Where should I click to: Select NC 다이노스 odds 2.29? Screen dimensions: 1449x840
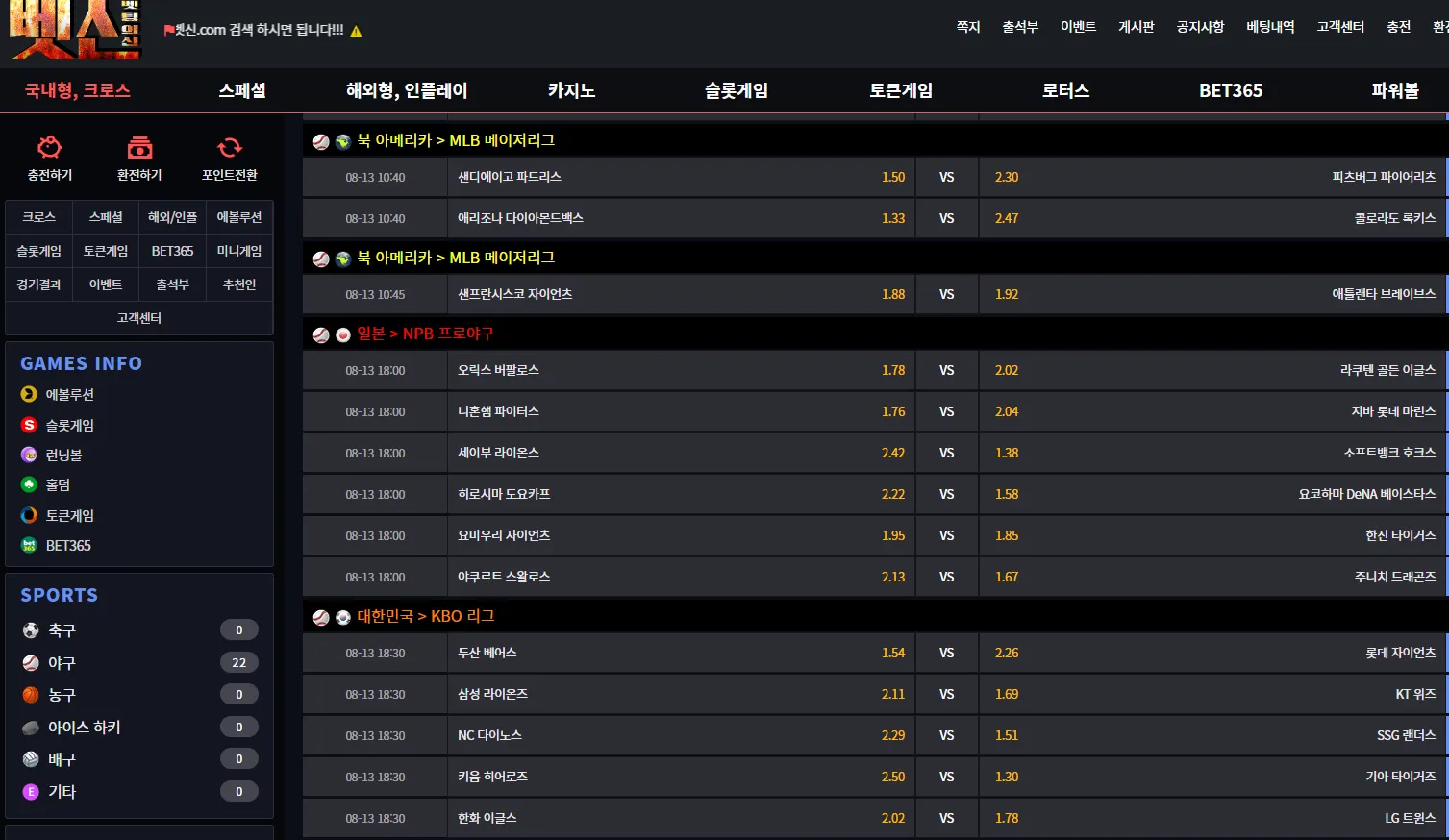(x=682, y=736)
